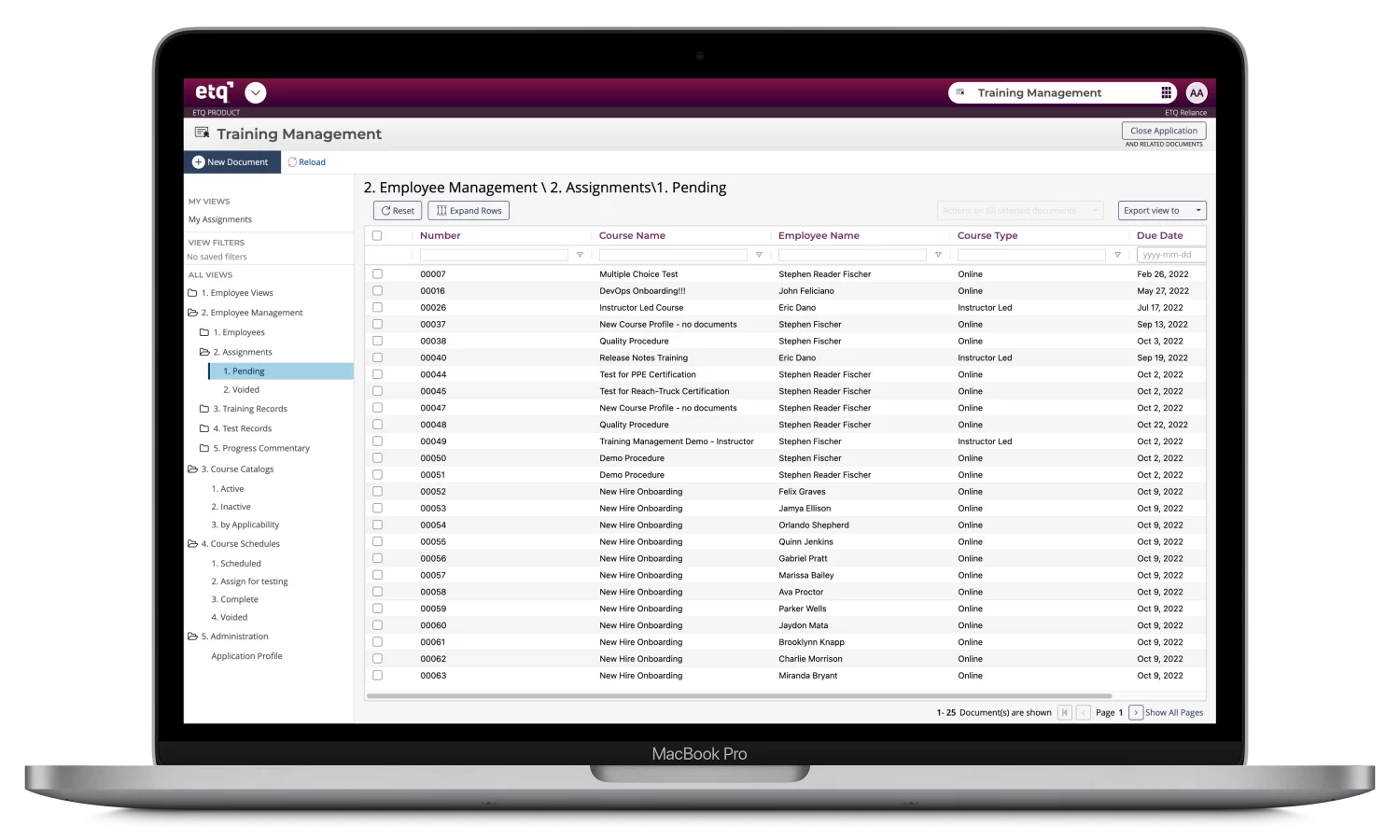Select My Assignments in sidebar
The width and height of the screenshot is (1400, 840).
[220, 219]
